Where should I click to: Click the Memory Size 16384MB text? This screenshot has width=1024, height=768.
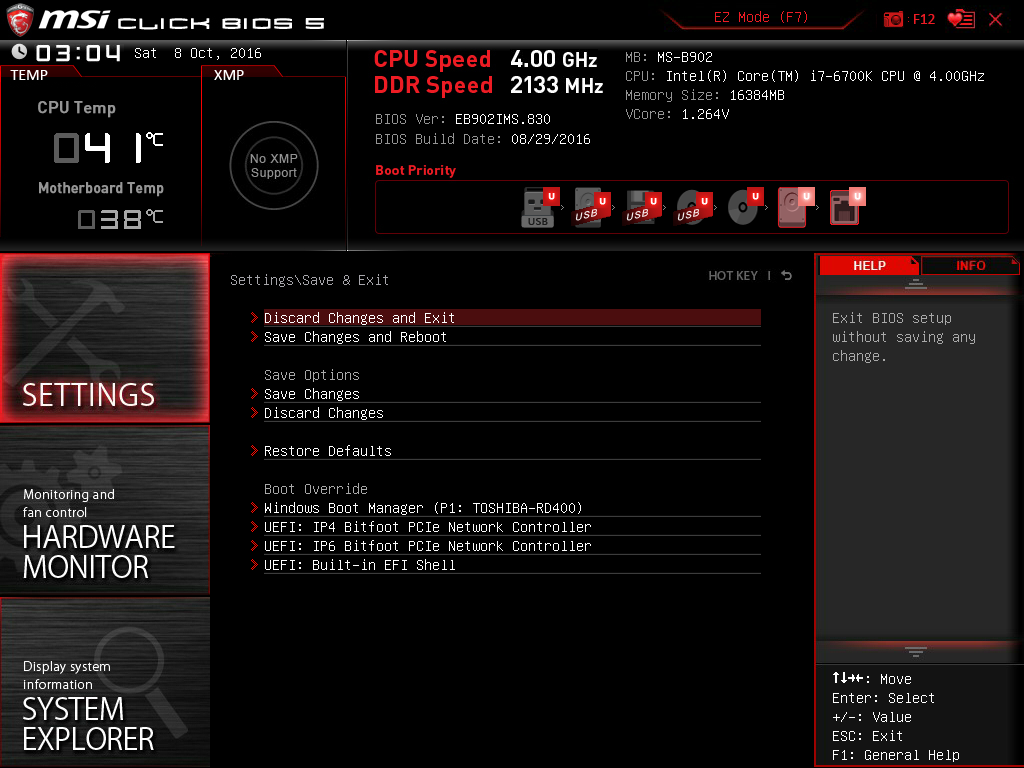(705, 95)
